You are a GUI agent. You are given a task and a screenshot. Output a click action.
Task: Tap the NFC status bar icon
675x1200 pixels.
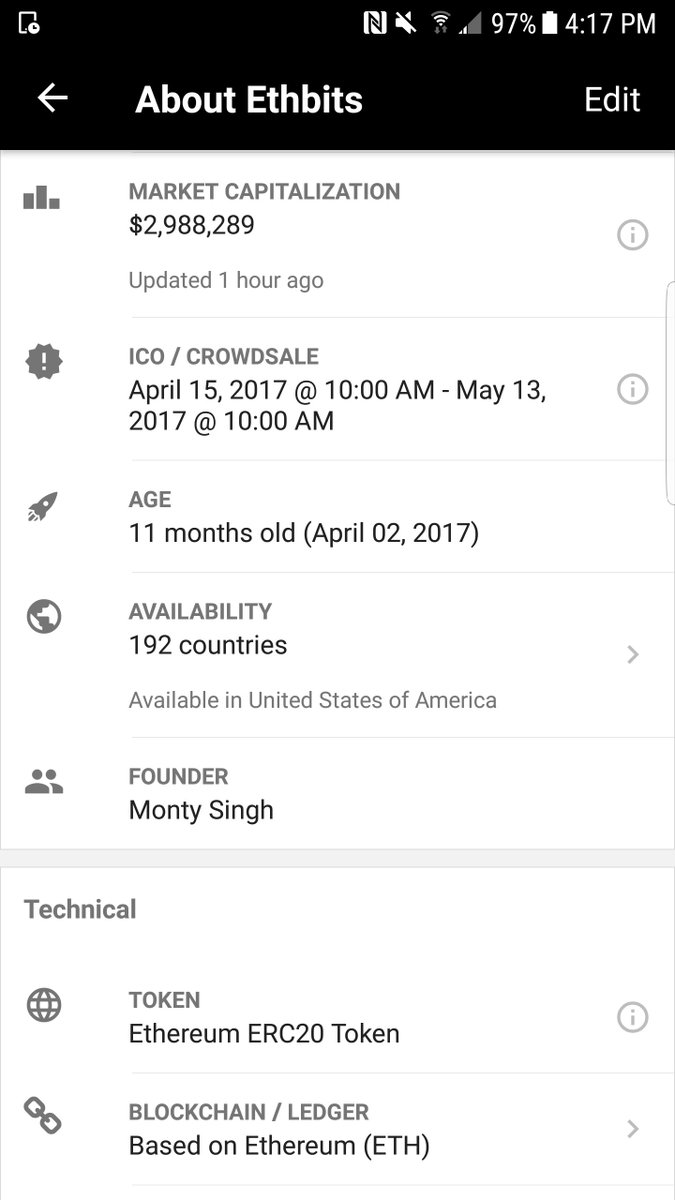point(375,23)
